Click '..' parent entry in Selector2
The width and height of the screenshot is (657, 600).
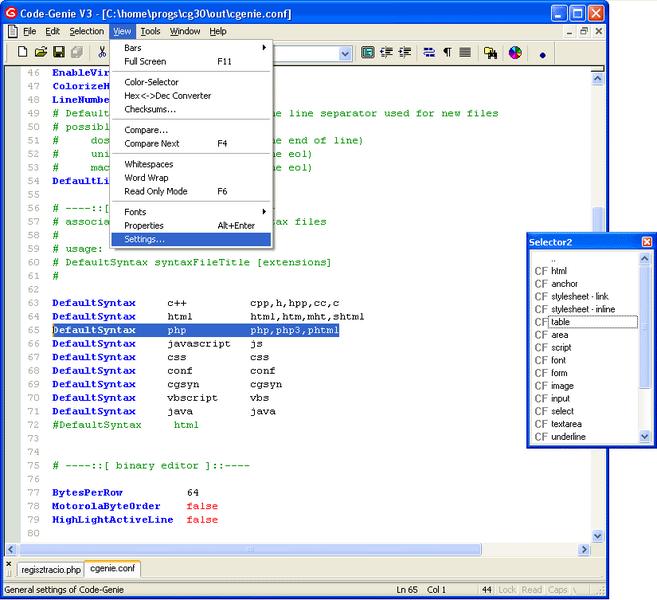554,260
